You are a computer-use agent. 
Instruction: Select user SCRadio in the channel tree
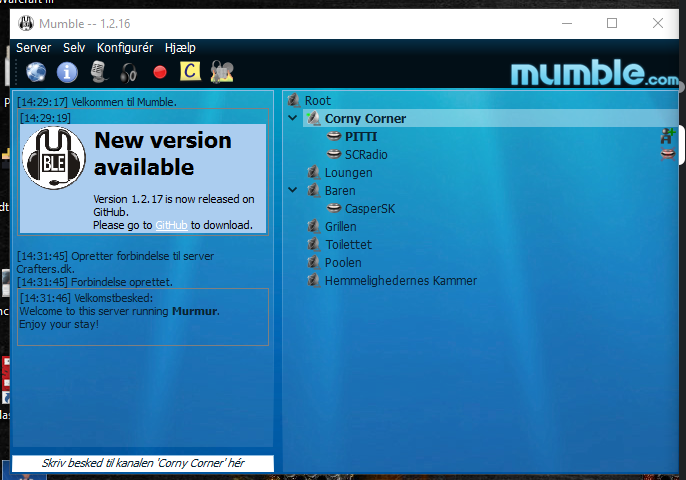(366, 154)
